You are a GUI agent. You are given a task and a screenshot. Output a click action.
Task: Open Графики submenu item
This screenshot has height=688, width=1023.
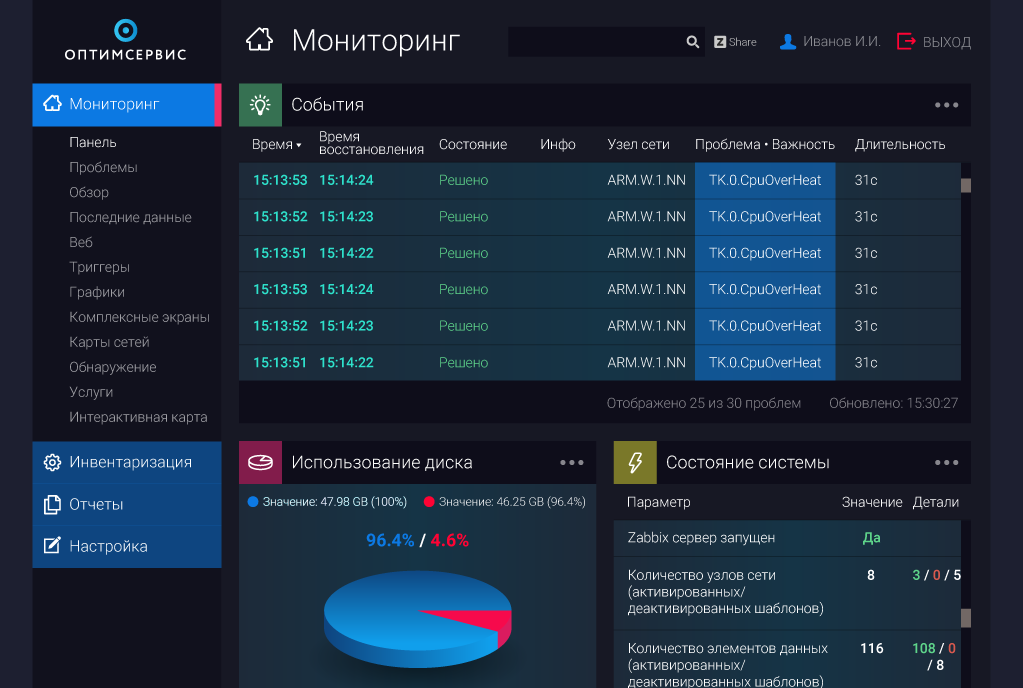tap(97, 292)
